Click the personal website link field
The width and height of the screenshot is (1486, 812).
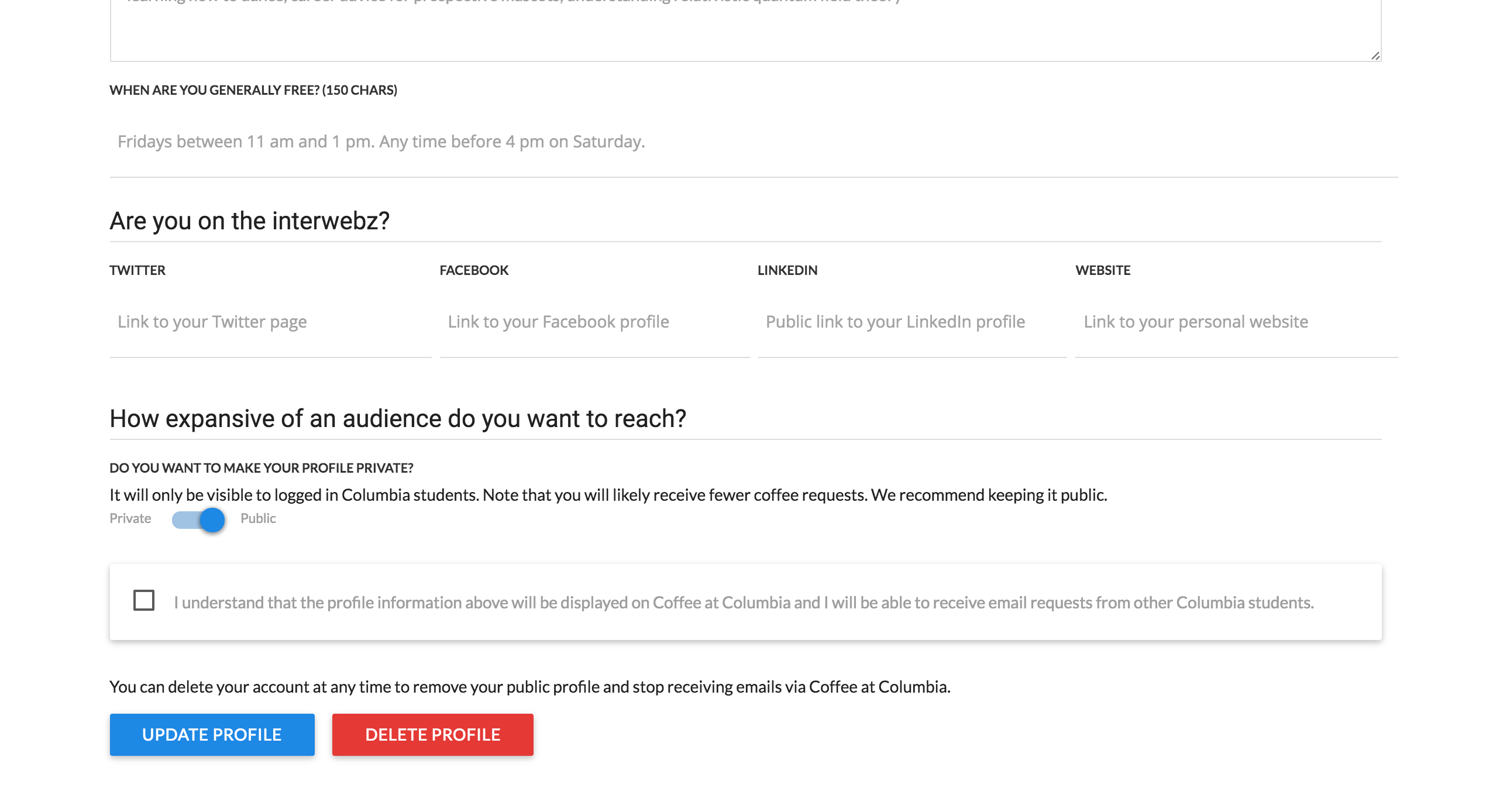tap(1236, 322)
